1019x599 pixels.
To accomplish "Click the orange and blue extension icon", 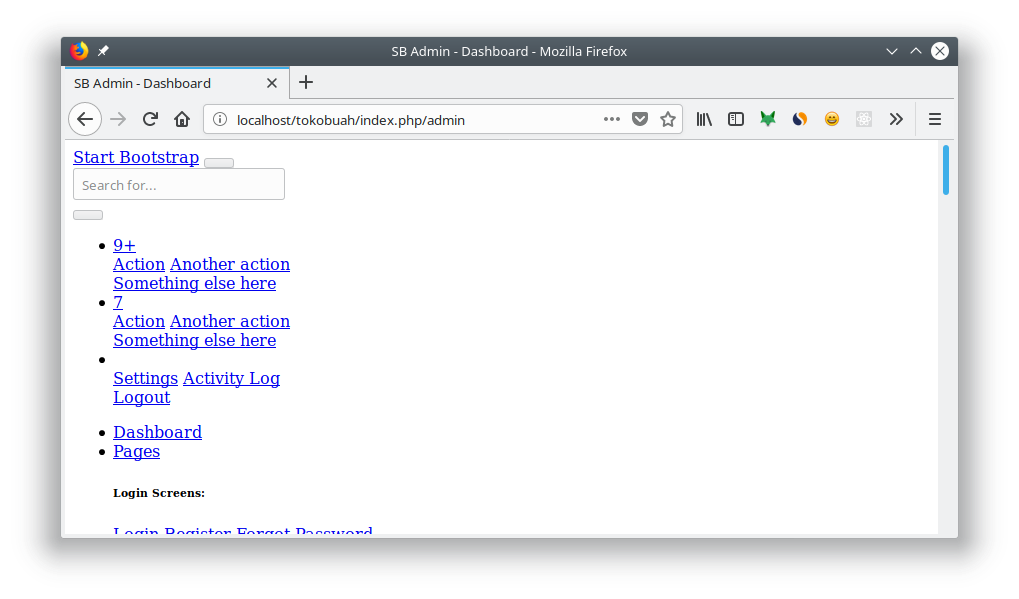I will click(x=799, y=119).
